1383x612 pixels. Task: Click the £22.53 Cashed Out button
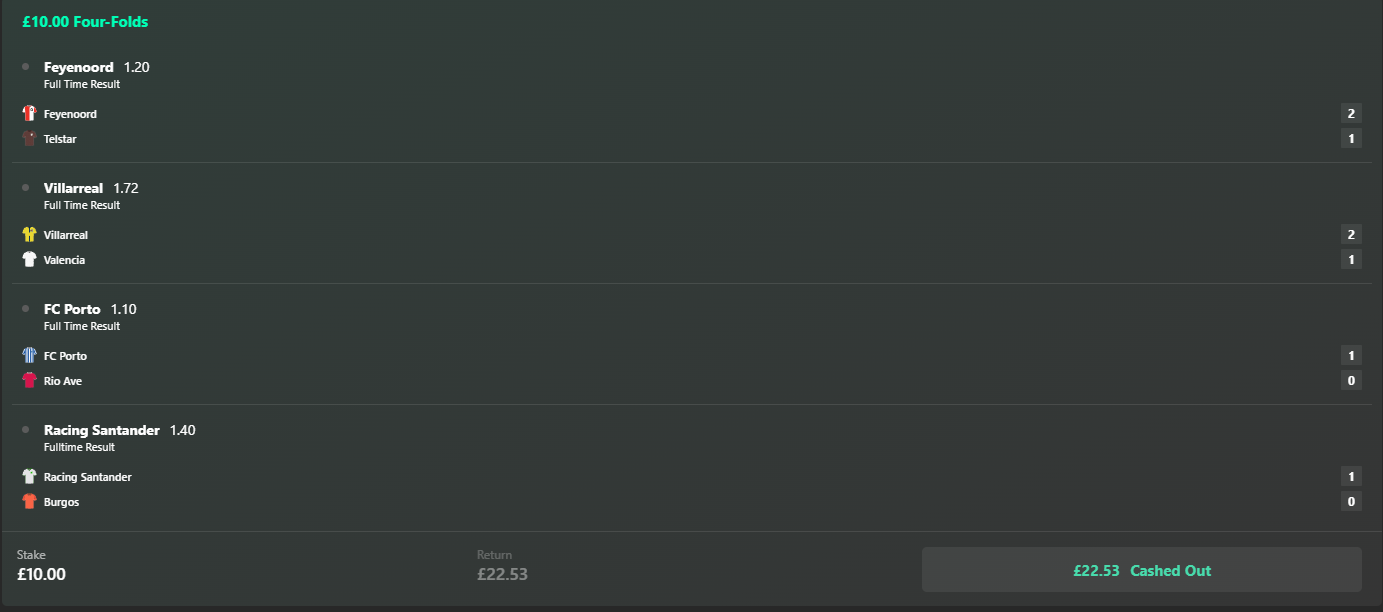pyautogui.click(x=1141, y=570)
